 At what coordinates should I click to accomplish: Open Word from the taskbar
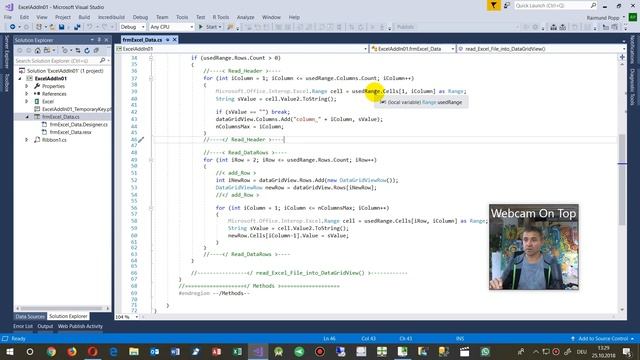click(175, 351)
